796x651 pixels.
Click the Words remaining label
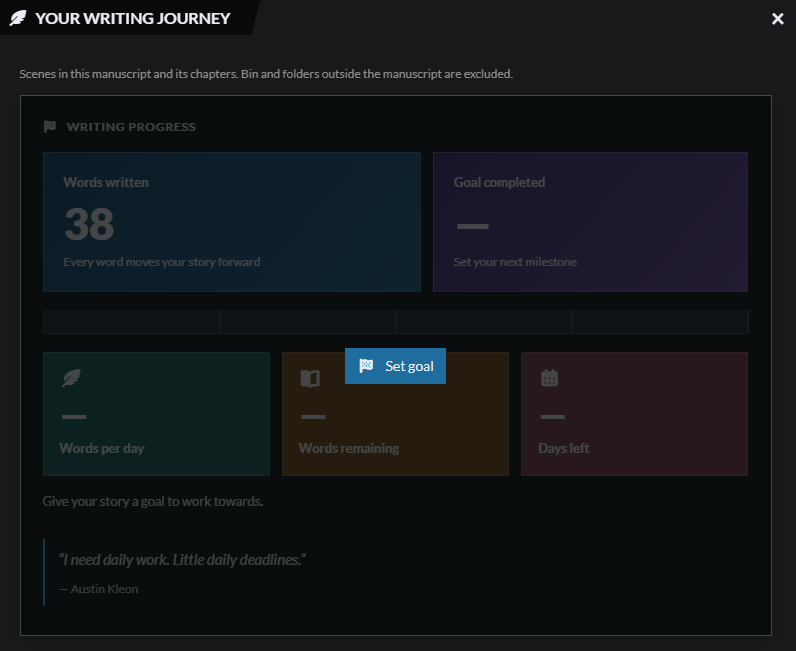(x=349, y=448)
